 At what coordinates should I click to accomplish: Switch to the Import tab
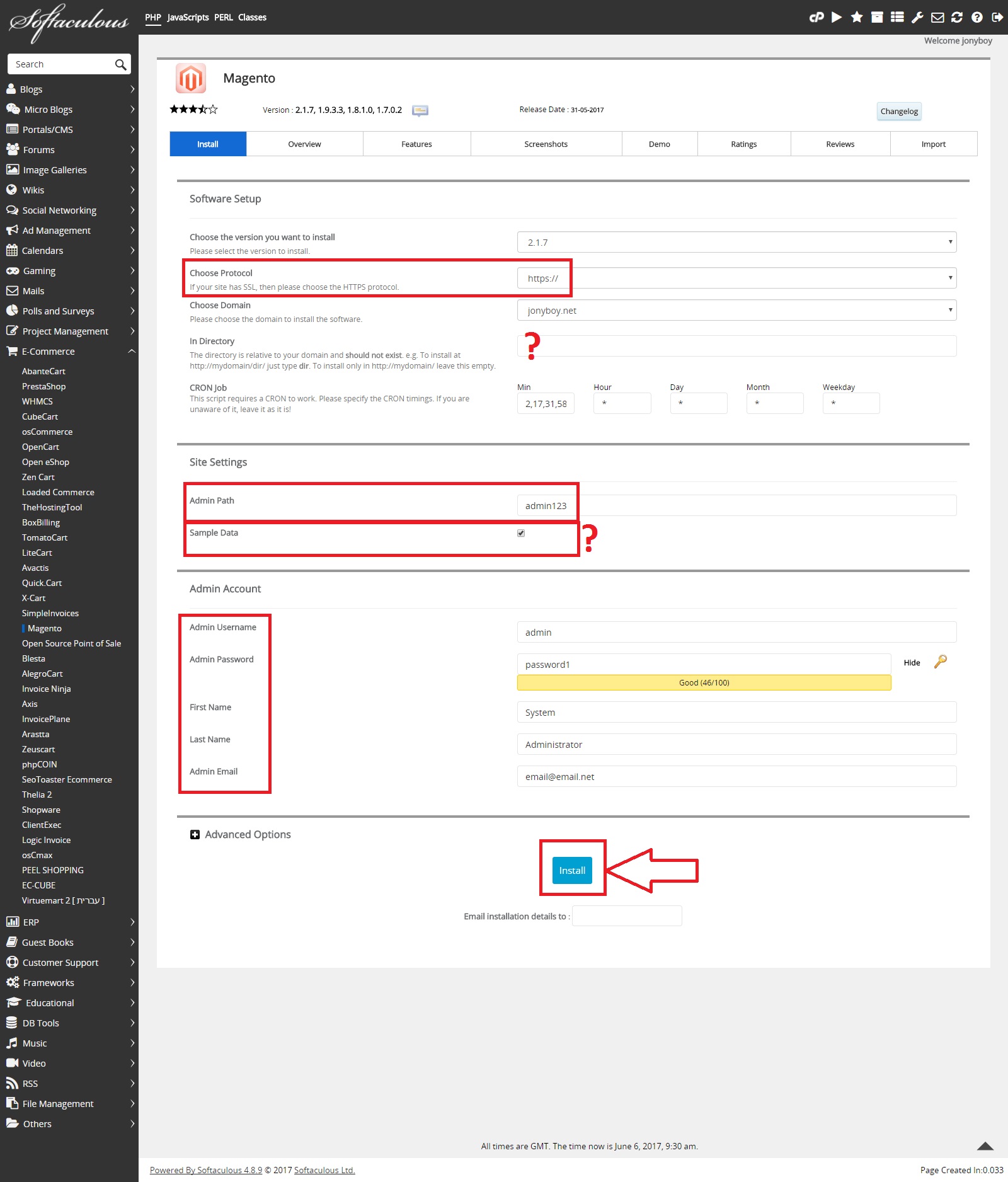933,144
